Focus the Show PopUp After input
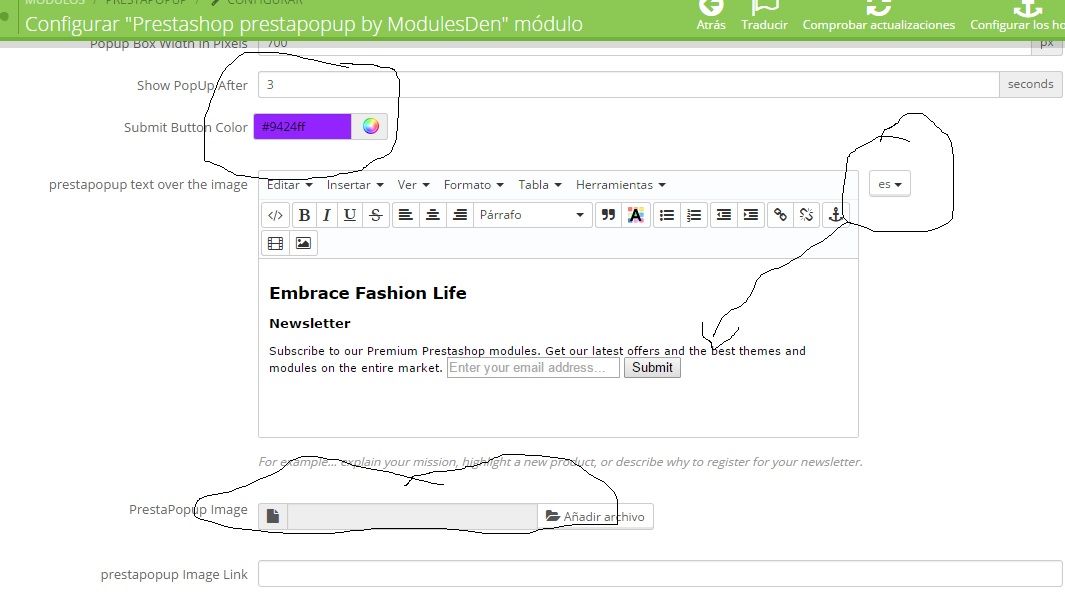This screenshot has width=1065, height=595. pyautogui.click(x=628, y=84)
